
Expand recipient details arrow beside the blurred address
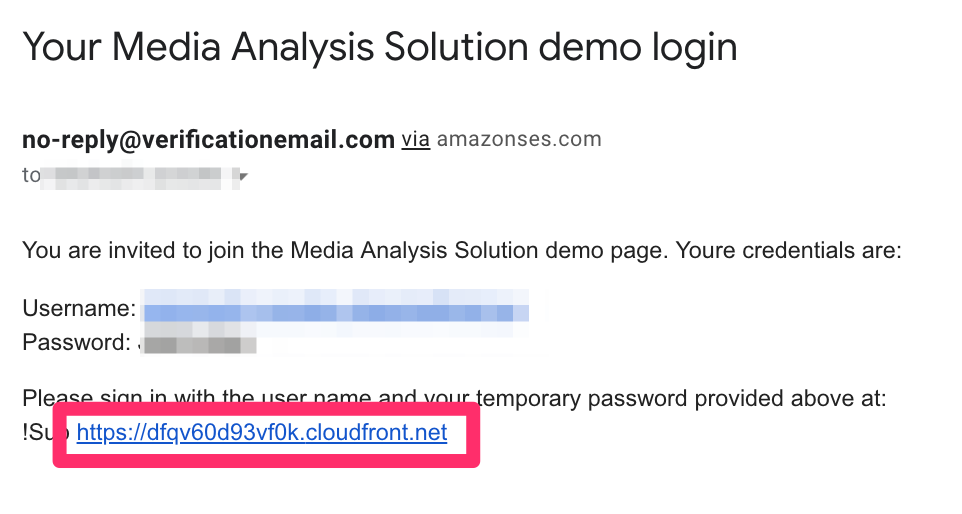[244, 177]
